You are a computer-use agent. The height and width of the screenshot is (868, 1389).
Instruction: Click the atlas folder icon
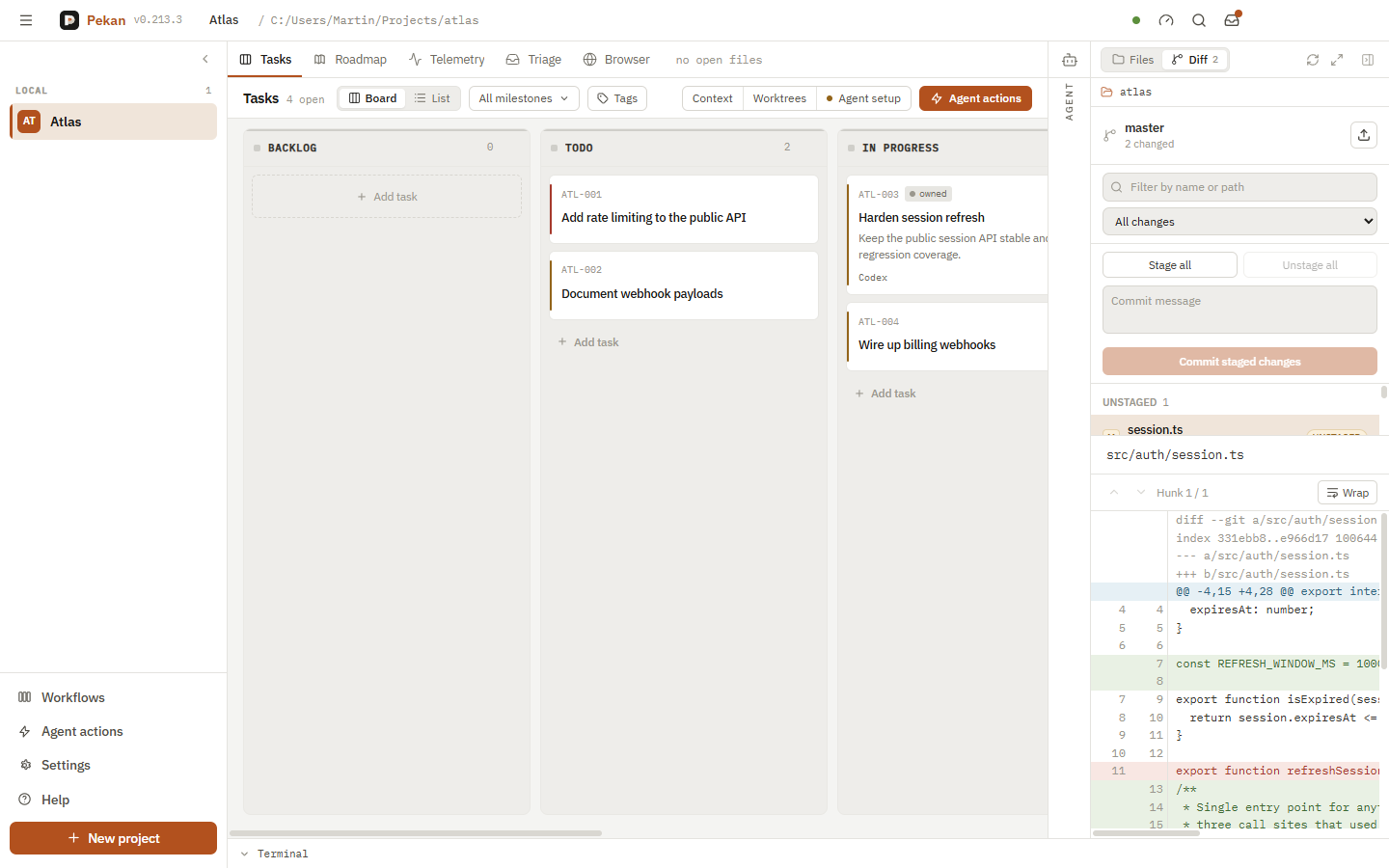pyautogui.click(x=1107, y=93)
